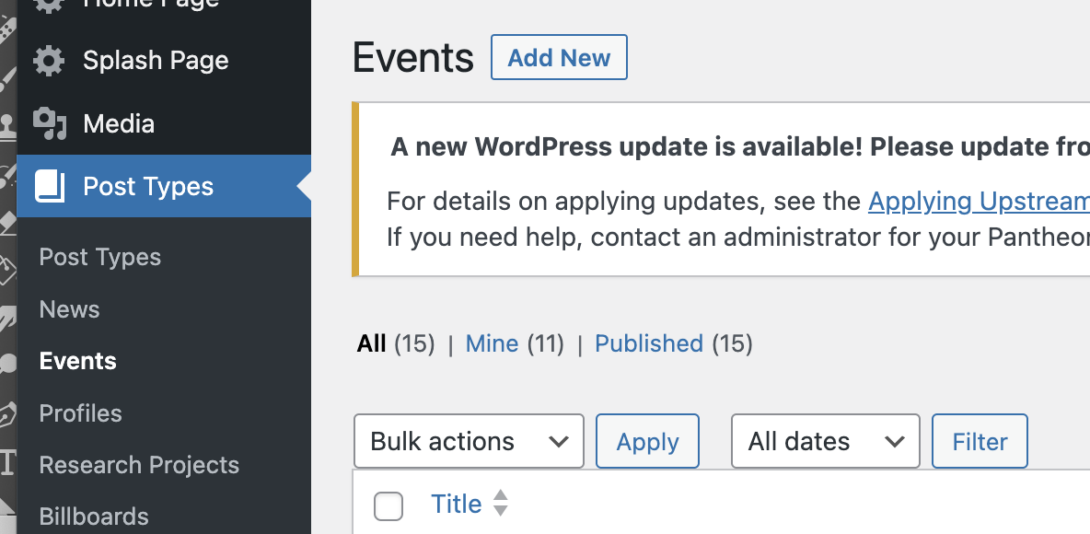Expand the All dates dropdown

point(825,441)
